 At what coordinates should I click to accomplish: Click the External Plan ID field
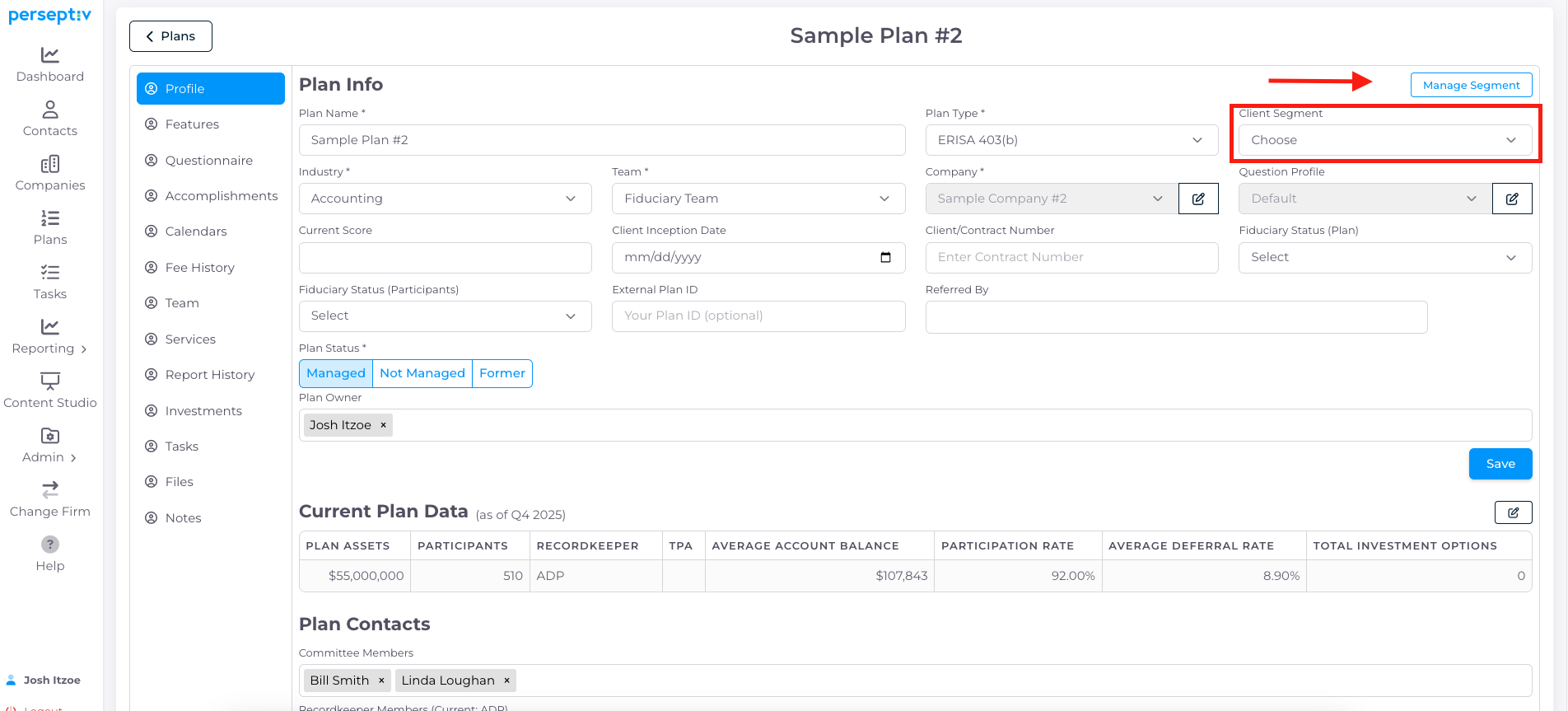tap(758, 316)
